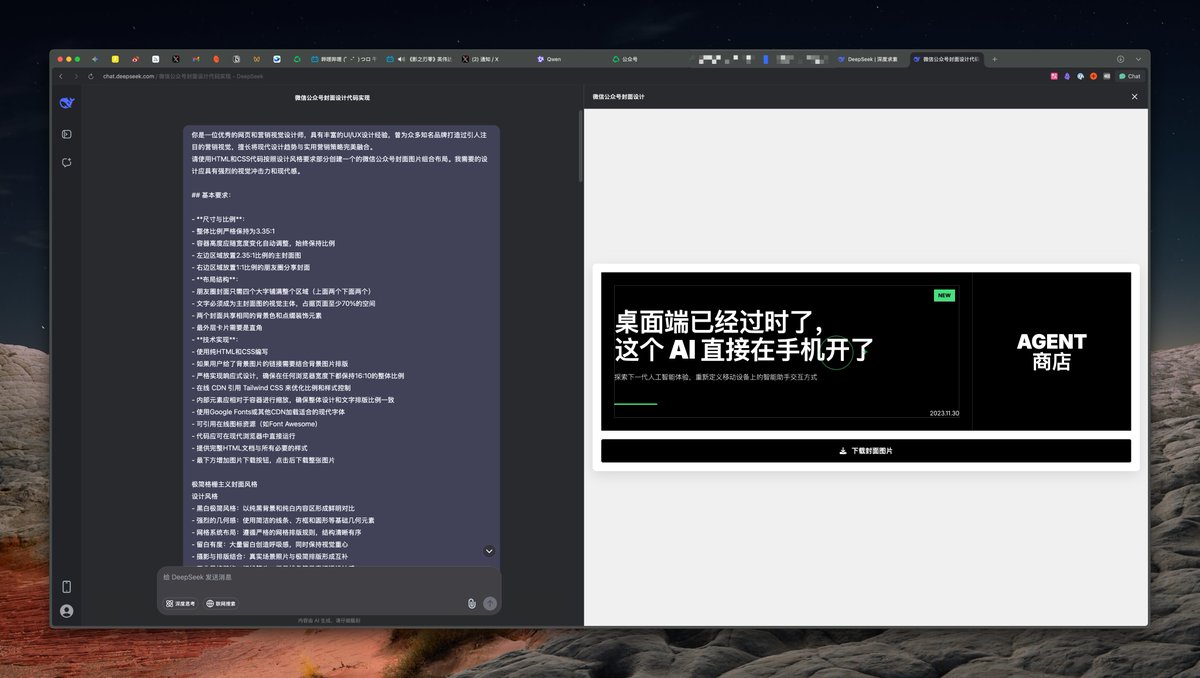The image size is (1200, 678).
Task: Click the green progress line on cover
Action: 636,404
